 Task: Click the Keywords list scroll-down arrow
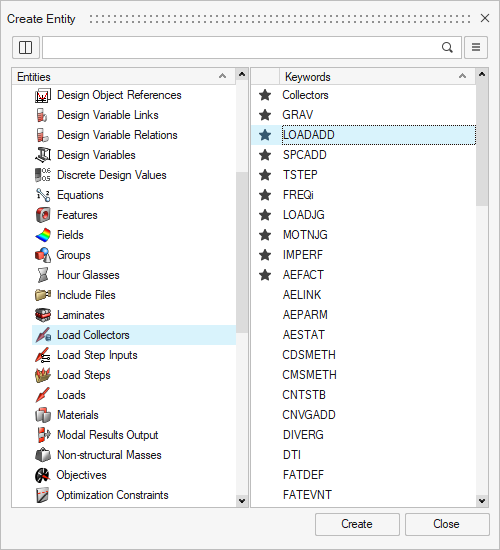coord(482,501)
